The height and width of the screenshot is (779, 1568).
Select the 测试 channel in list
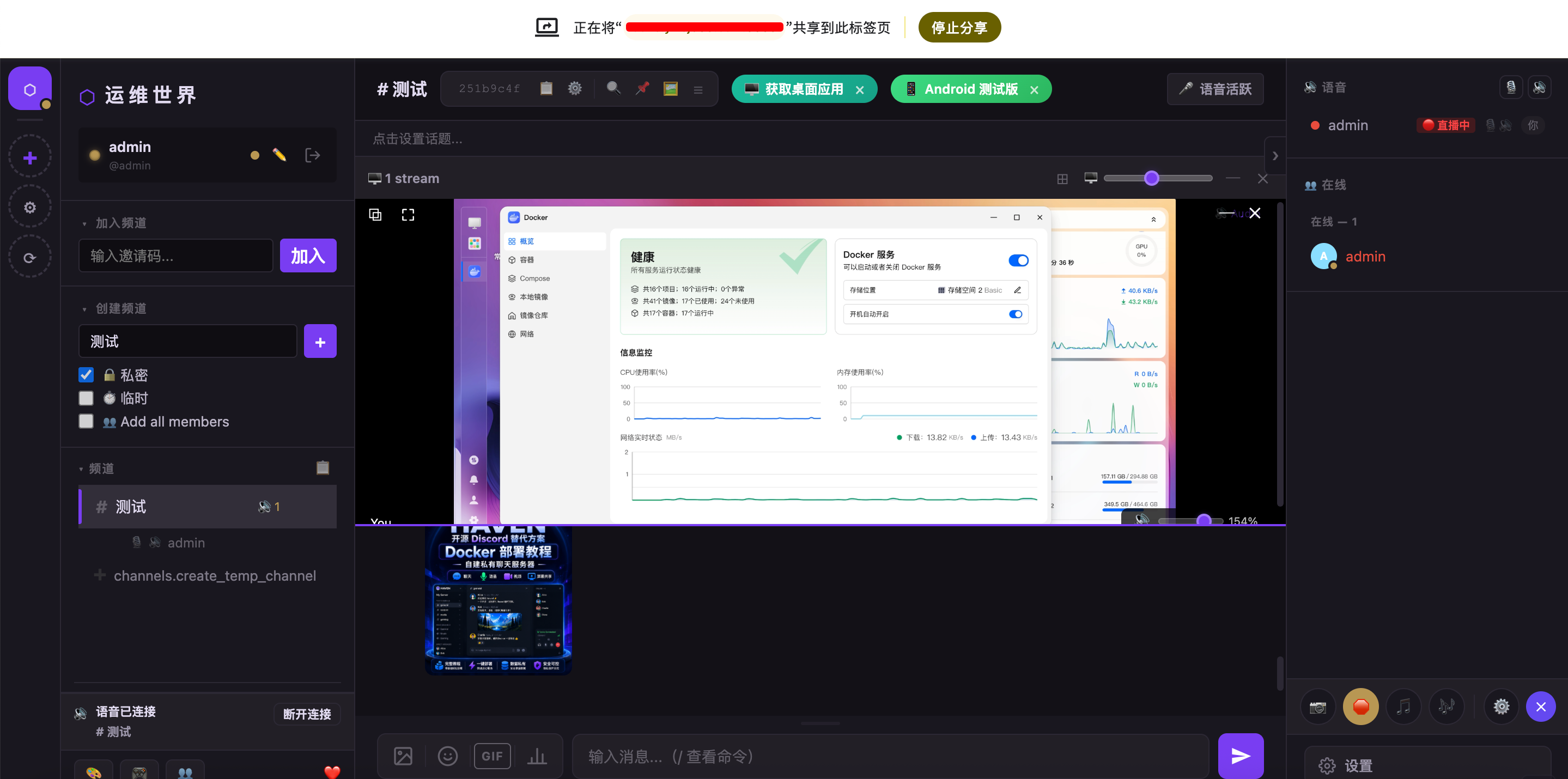[x=208, y=507]
